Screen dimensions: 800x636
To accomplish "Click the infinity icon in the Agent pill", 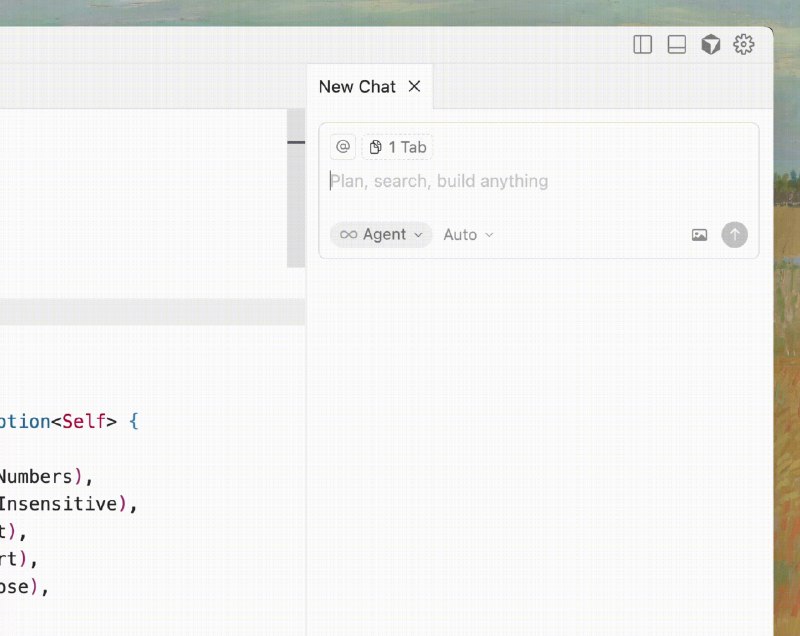I will 351,234.
